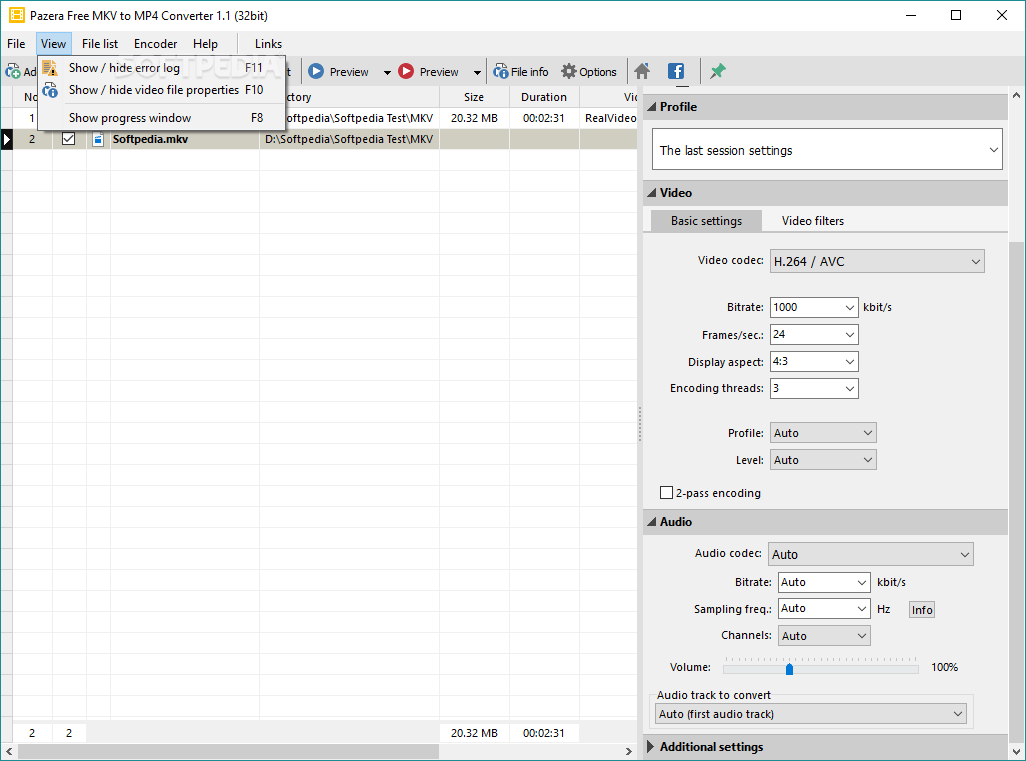Switch to the Video filters tab
1026x761 pixels.
click(813, 221)
